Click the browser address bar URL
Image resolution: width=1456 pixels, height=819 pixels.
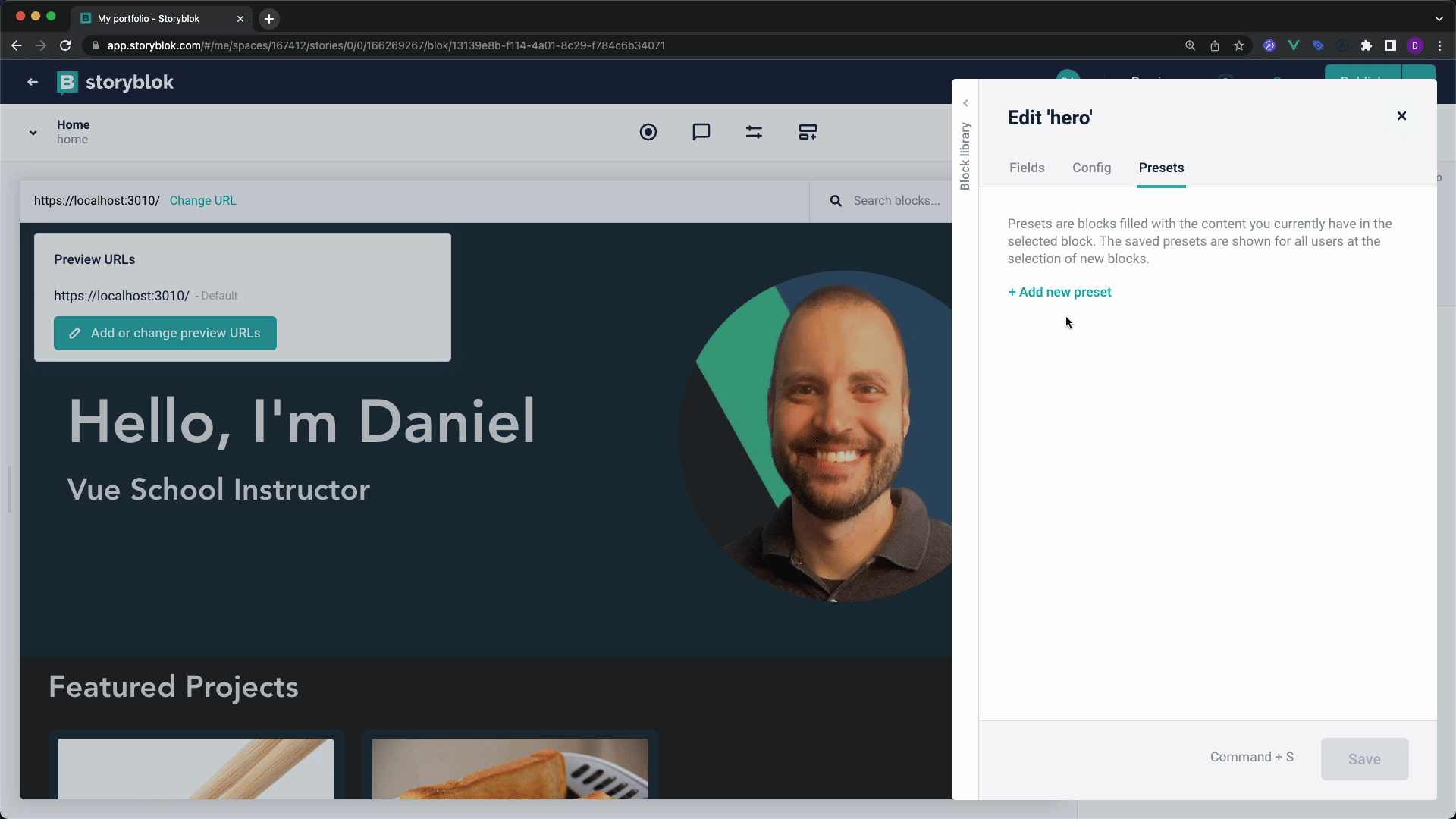386,45
